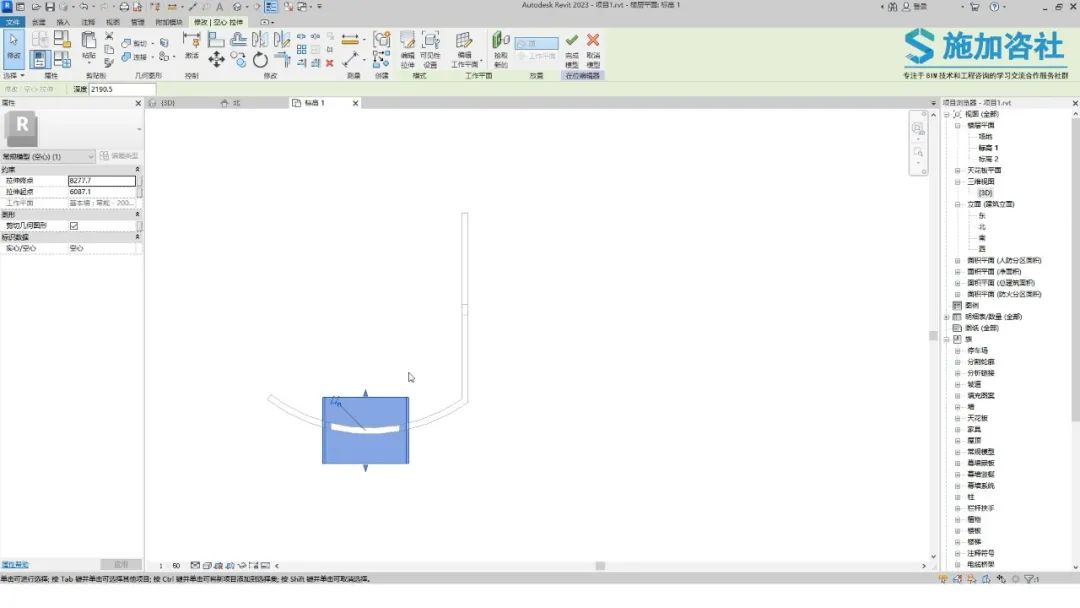Click the 应用 apply button

(x=121, y=565)
